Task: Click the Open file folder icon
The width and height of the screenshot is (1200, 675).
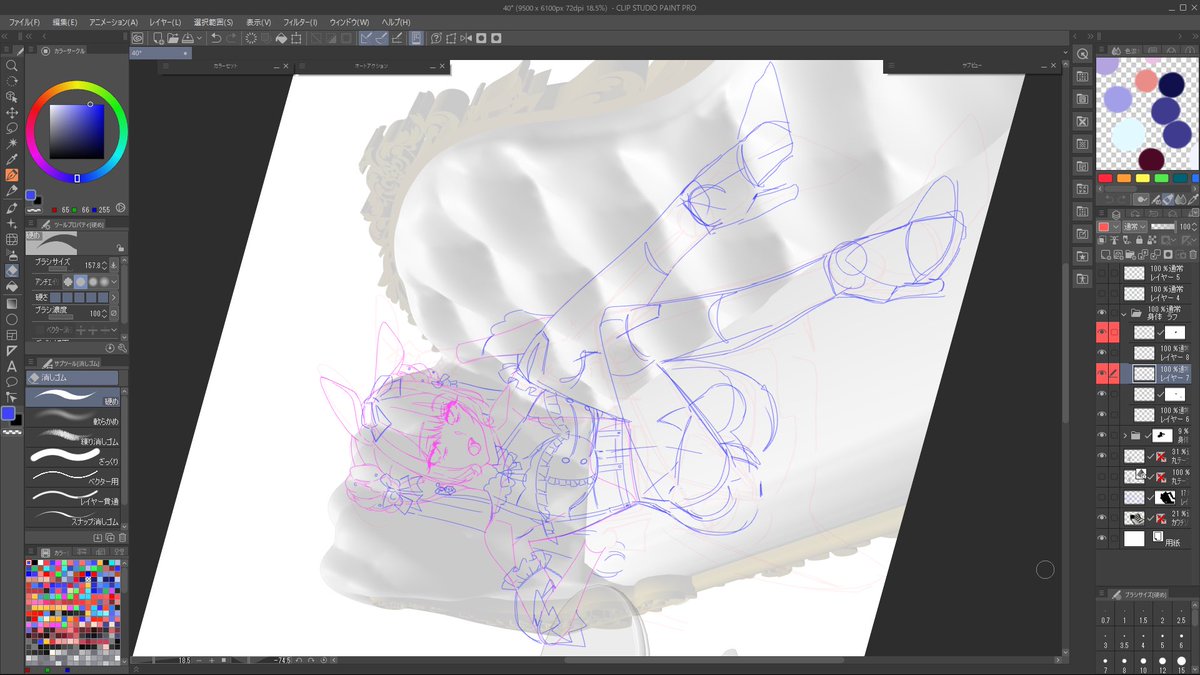Action: [173, 38]
